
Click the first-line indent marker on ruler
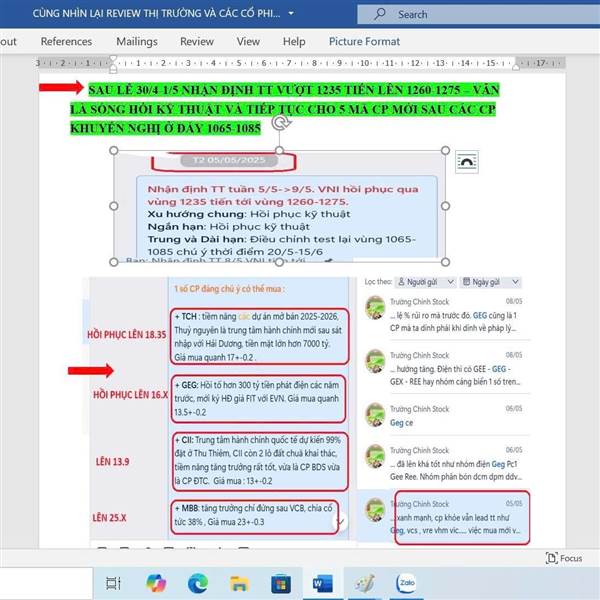(113, 59)
